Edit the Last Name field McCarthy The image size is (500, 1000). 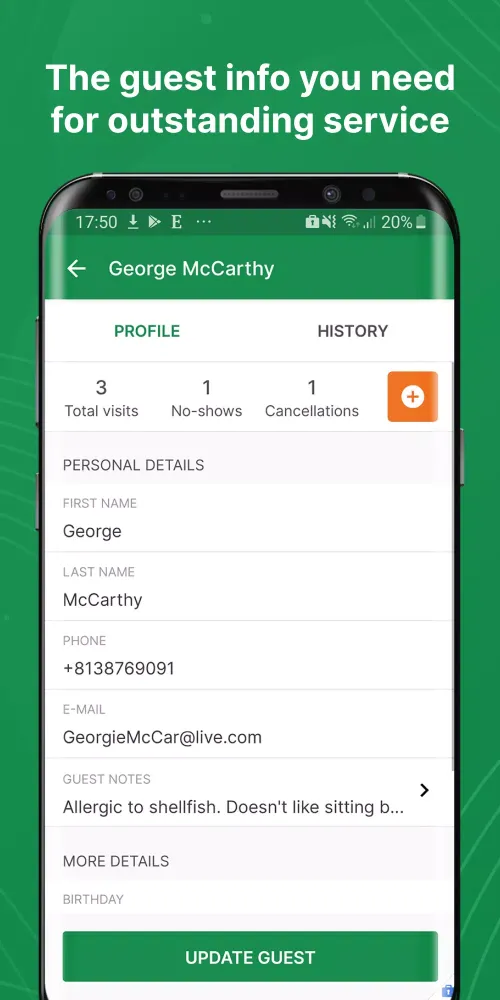[249, 587]
